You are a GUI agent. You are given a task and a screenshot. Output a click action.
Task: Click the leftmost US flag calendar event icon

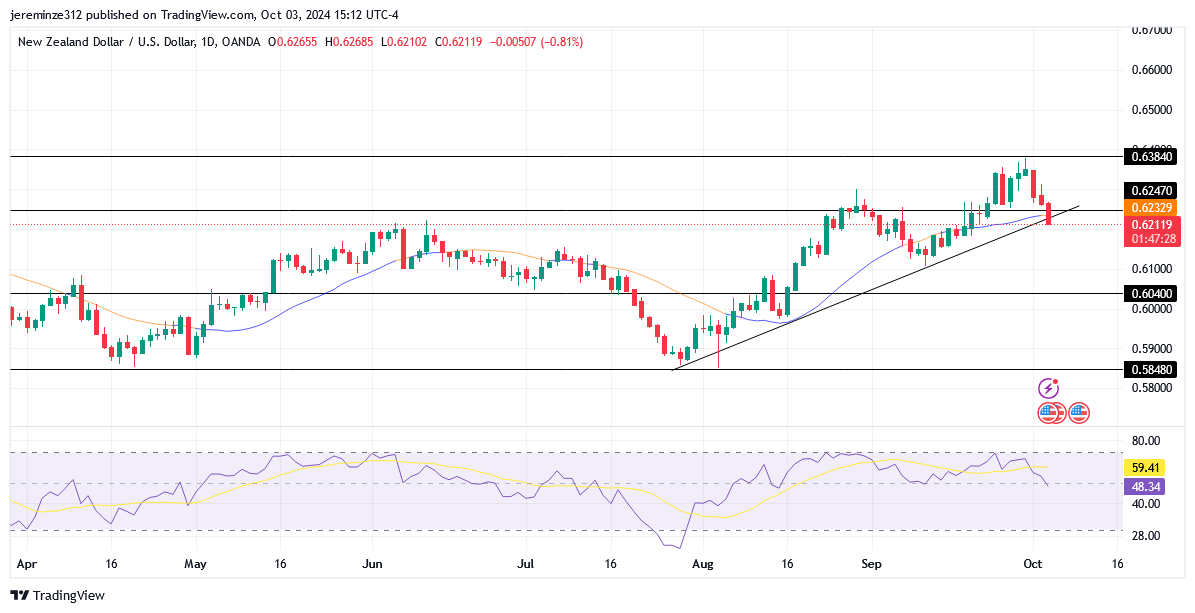(x=1046, y=413)
